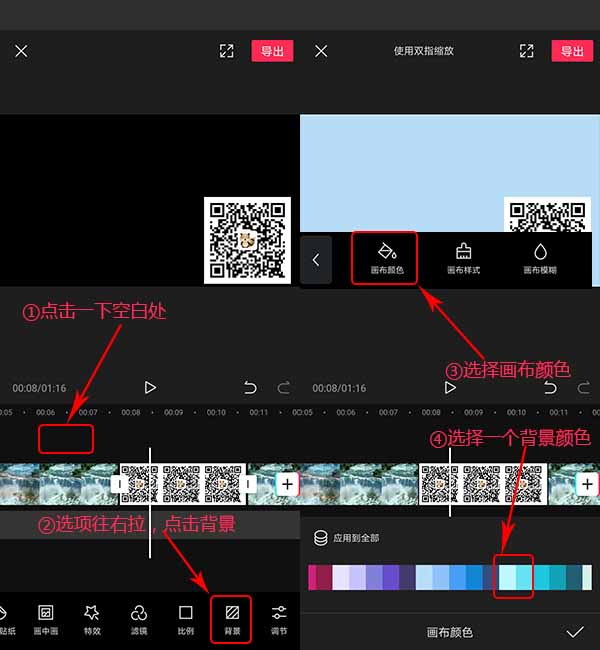Tap the 00:08/01:16 timecode on the left screen
This screenshot has width=600, height=650.
tap(39, 388)
